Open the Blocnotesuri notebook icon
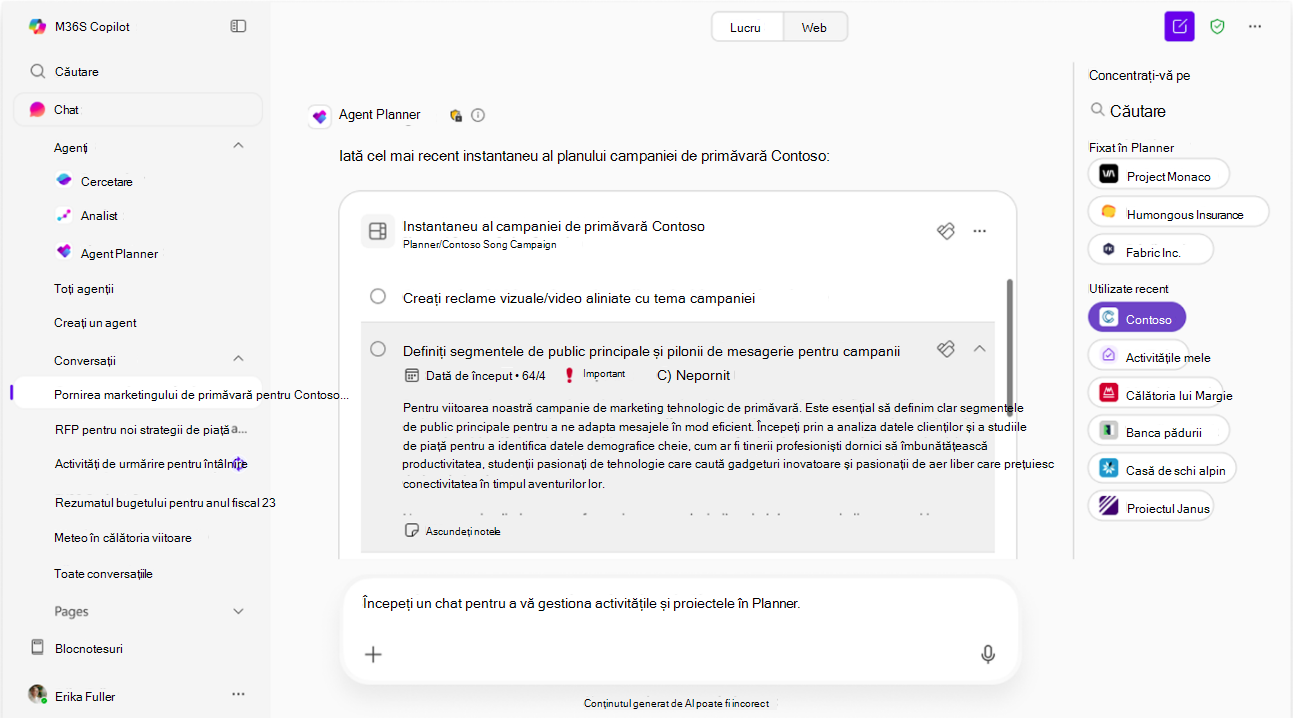This screenshot has height=718, width=1293. click(37, 648)
